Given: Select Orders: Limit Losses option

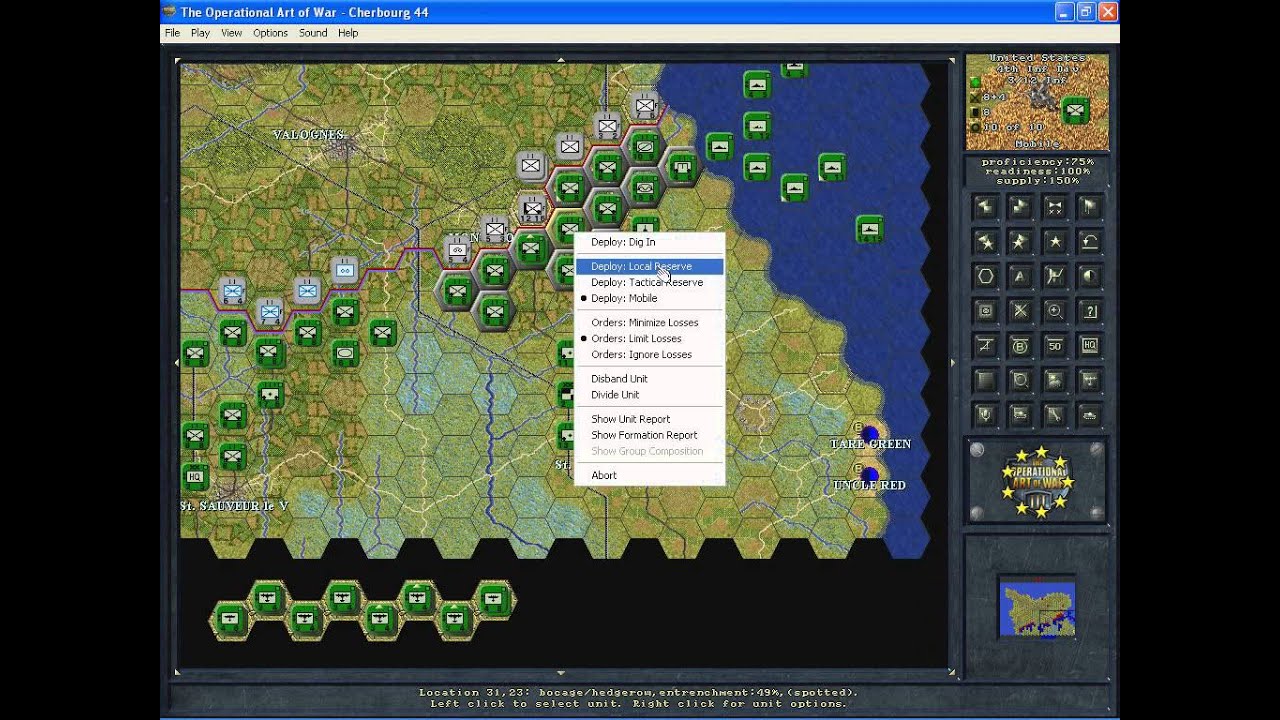Looking at the screenshot, I should tap(649, 338).
